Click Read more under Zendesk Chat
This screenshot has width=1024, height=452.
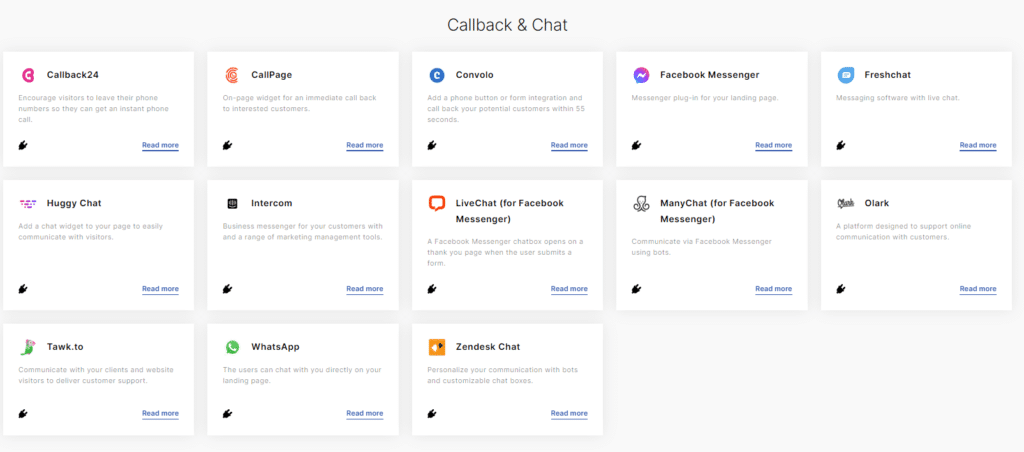point(569,413)
